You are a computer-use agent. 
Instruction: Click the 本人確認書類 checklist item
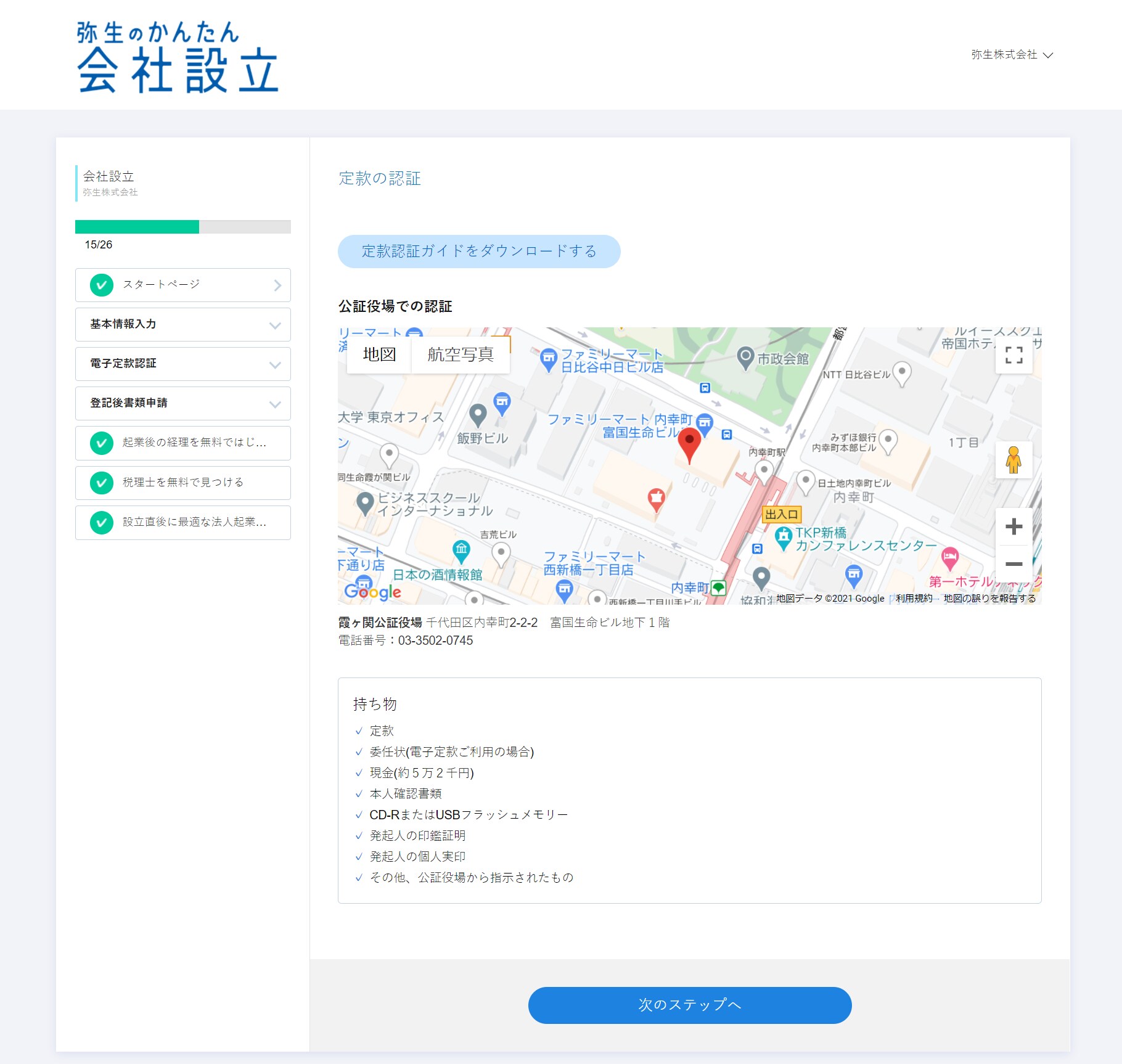406,793
